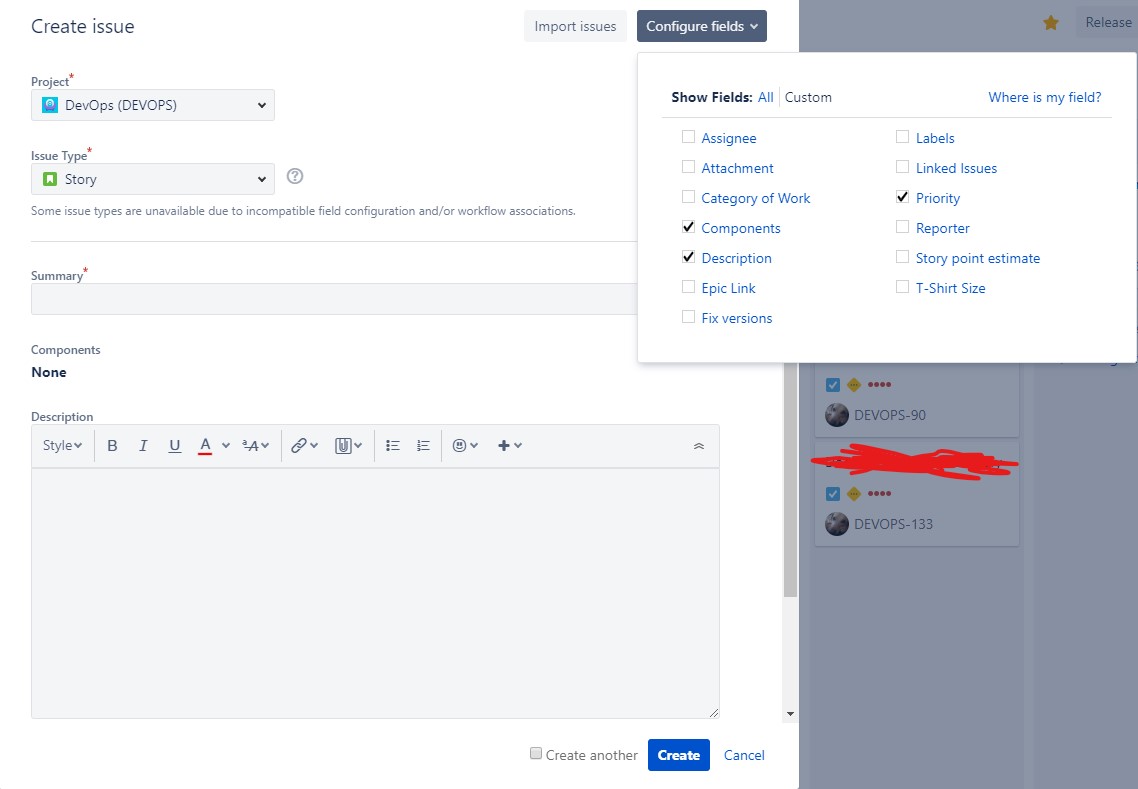1138x789 pixels.
Task: Collapse the editor toolbar with double chevron
Action: [x=699, y=446]
